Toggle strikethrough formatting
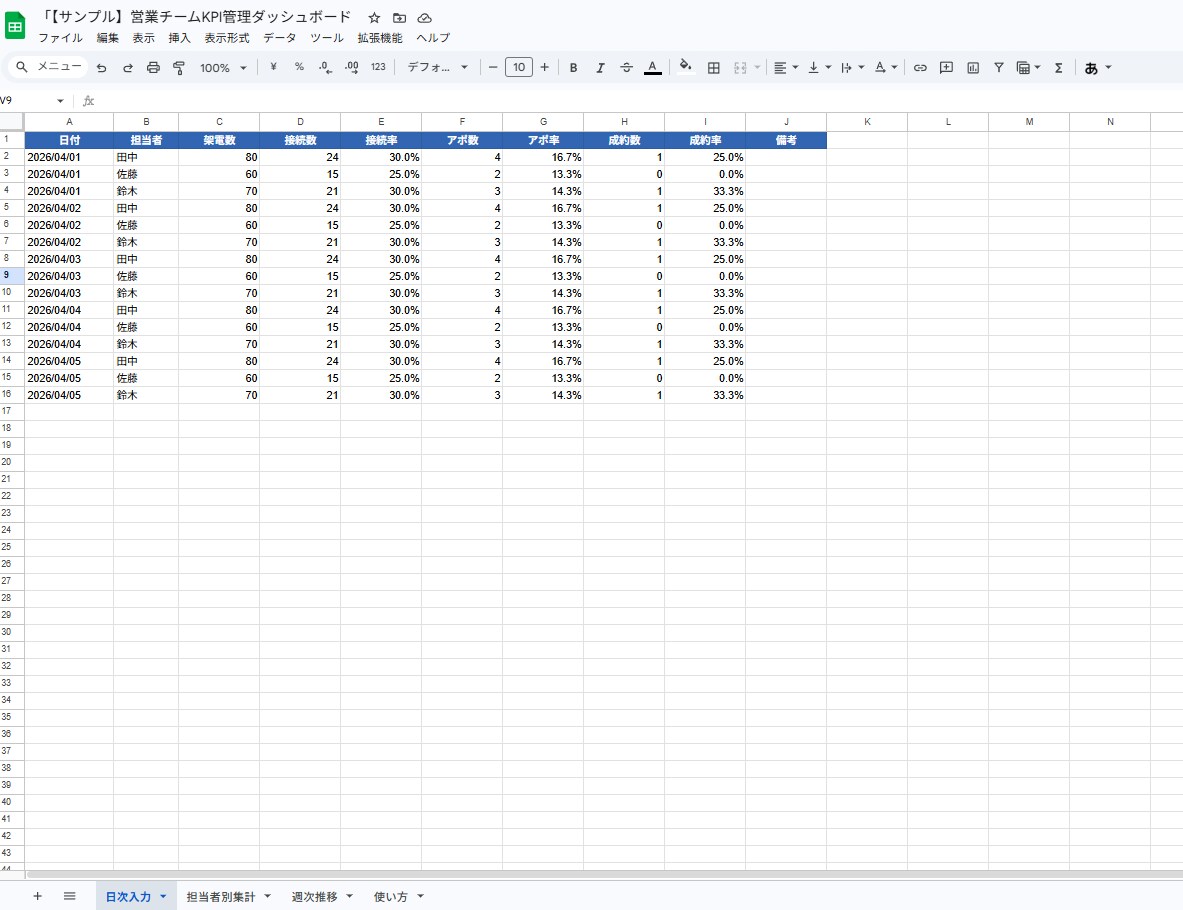The height and width of the screenshot is (910, 1183). click(x=626, y=68)
